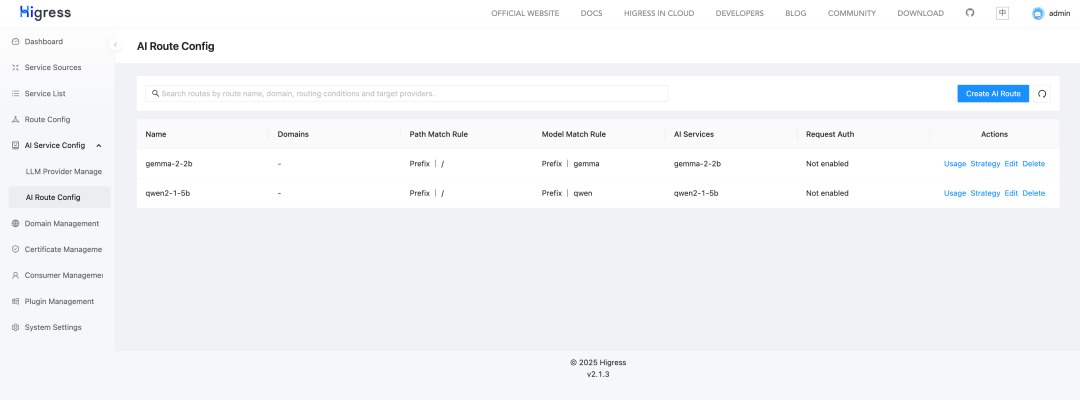Viewport: 1080px width, 400px height.
Task: Click the Service List sidebar icon
Action: 16,94
